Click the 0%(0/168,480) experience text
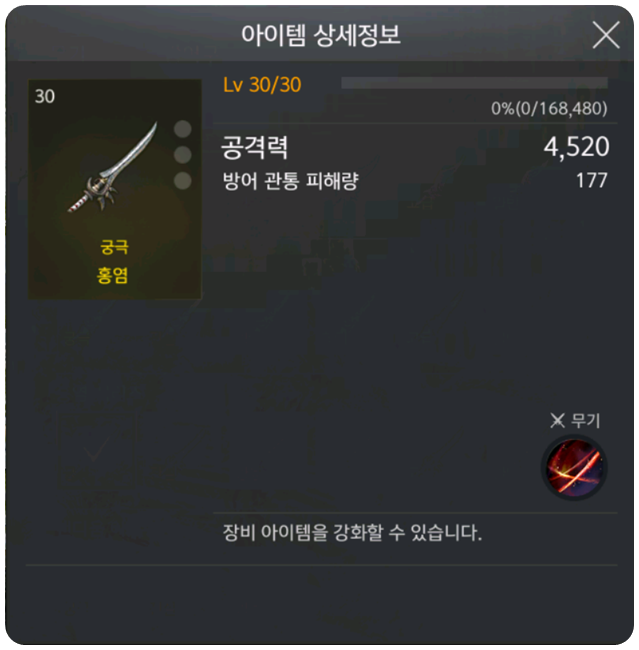639x650 pixels. (549, 109)
